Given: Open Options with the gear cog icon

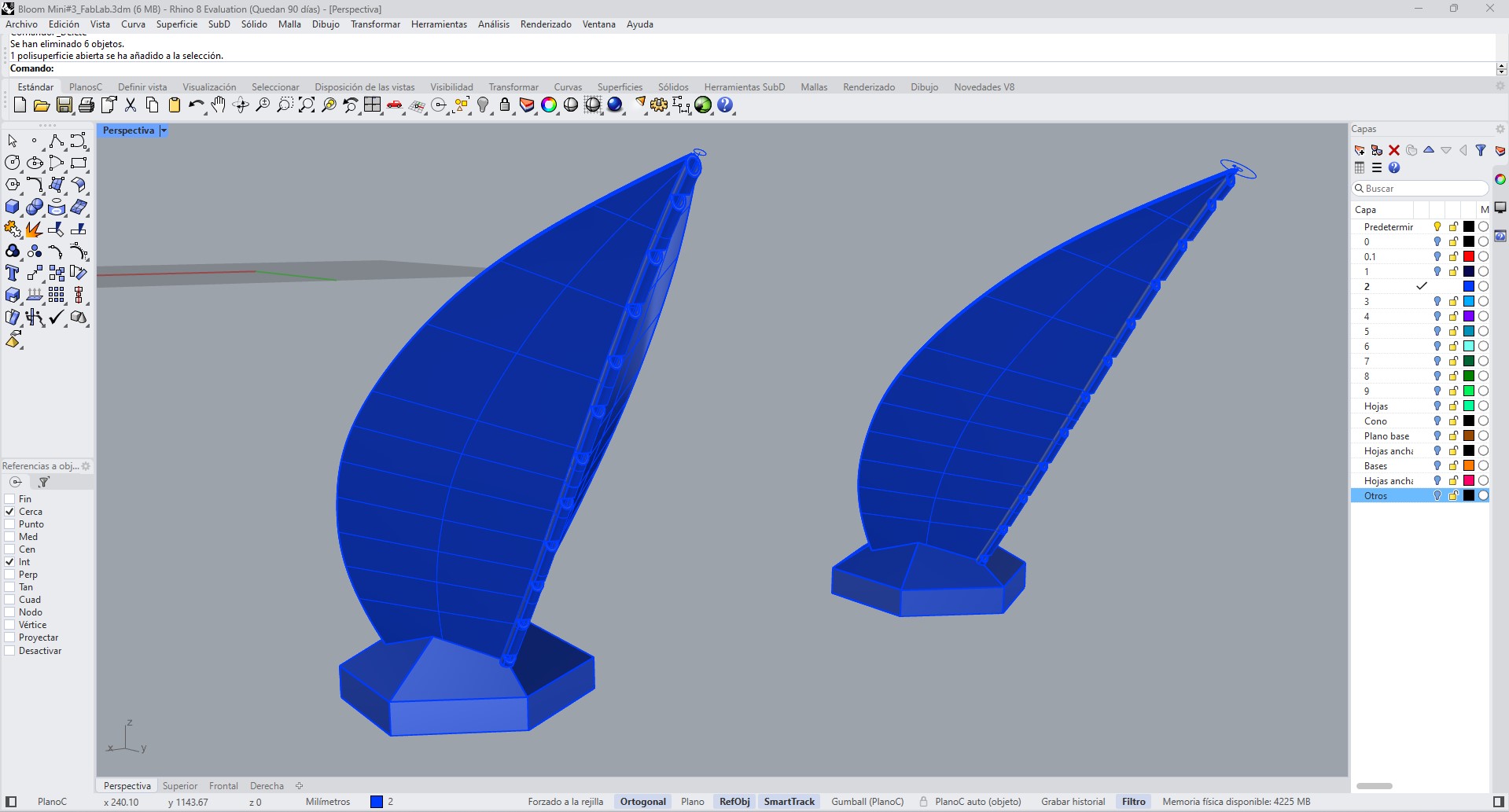Looking at the screenshot, I should [x=659, y=105].
